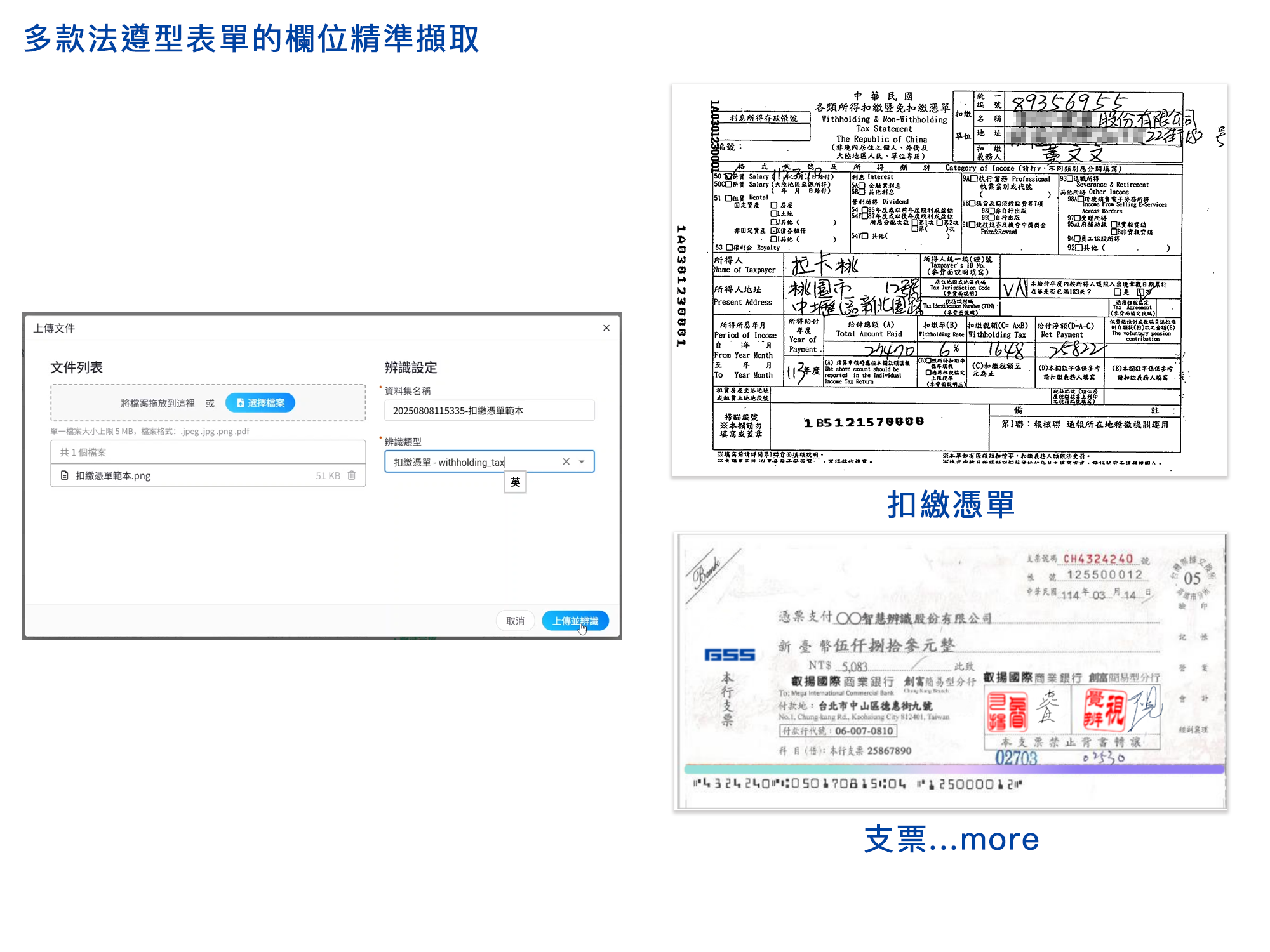This screenshot has width=1270, height=952.
Task: Click the 英 input-method indicator
Action: (x=515, y=482)
